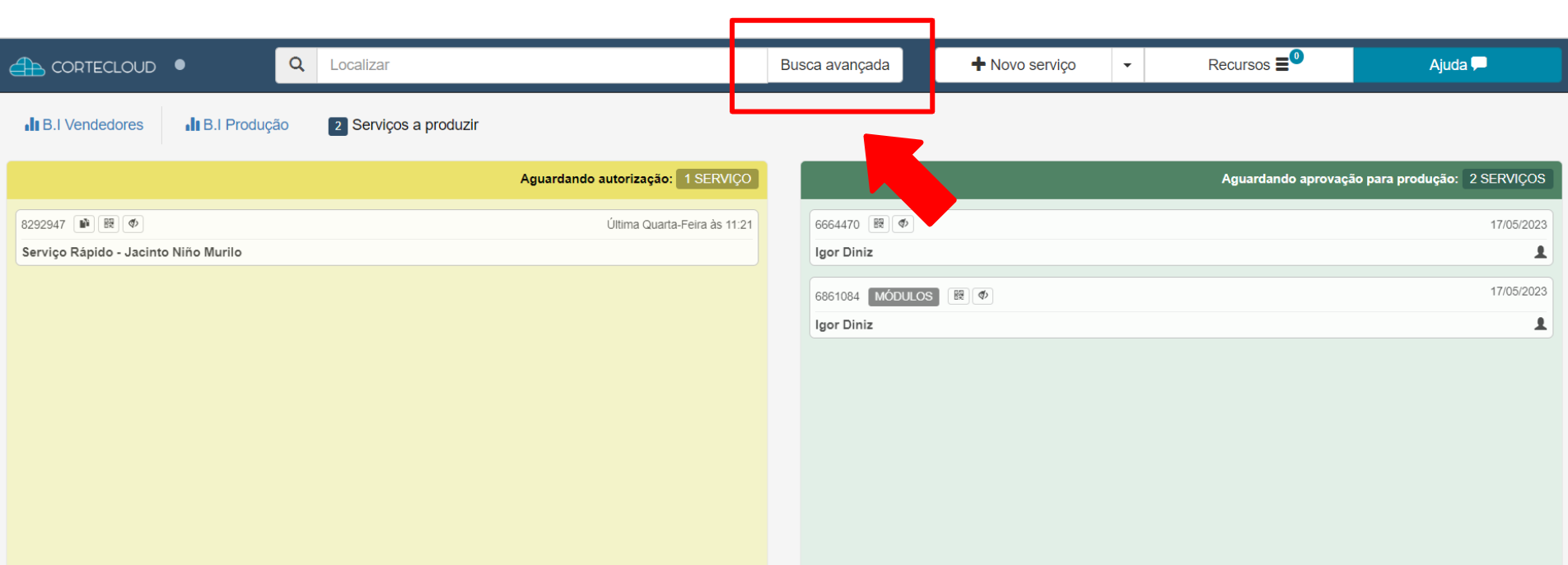
Task: Click the 2 SERVIÇOS count badge
Action: (x=1507, y=179)
